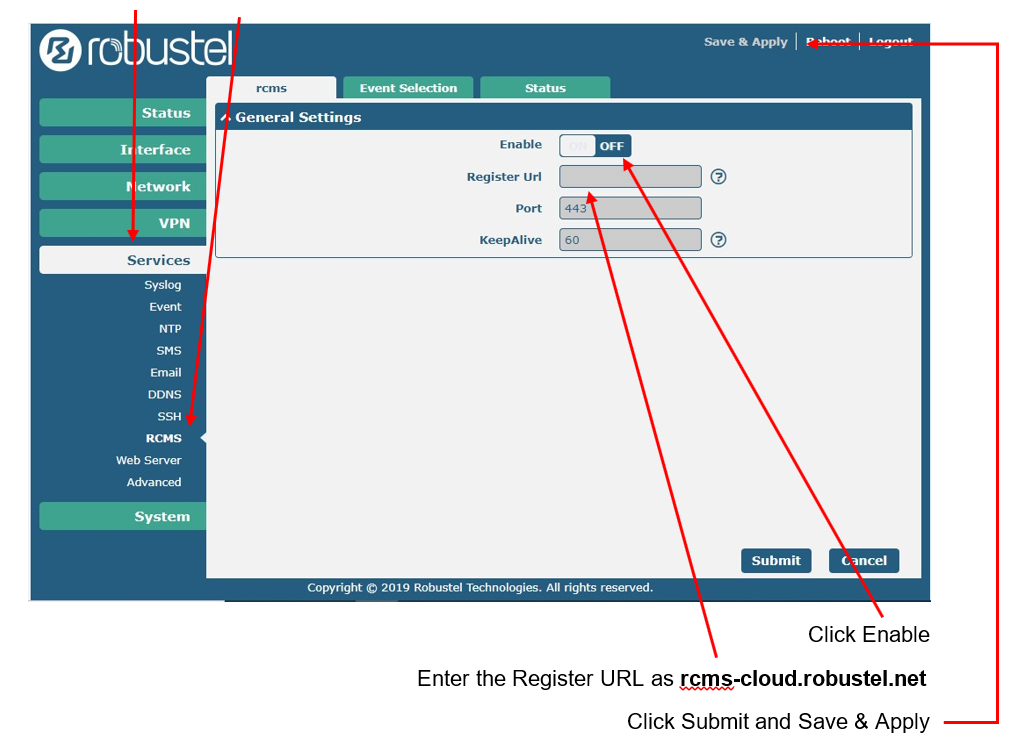Viewport: 1020px width, 744px height.
Task: Click the copyright text 'Robustel Technologies'
Action: pos(476,588)
